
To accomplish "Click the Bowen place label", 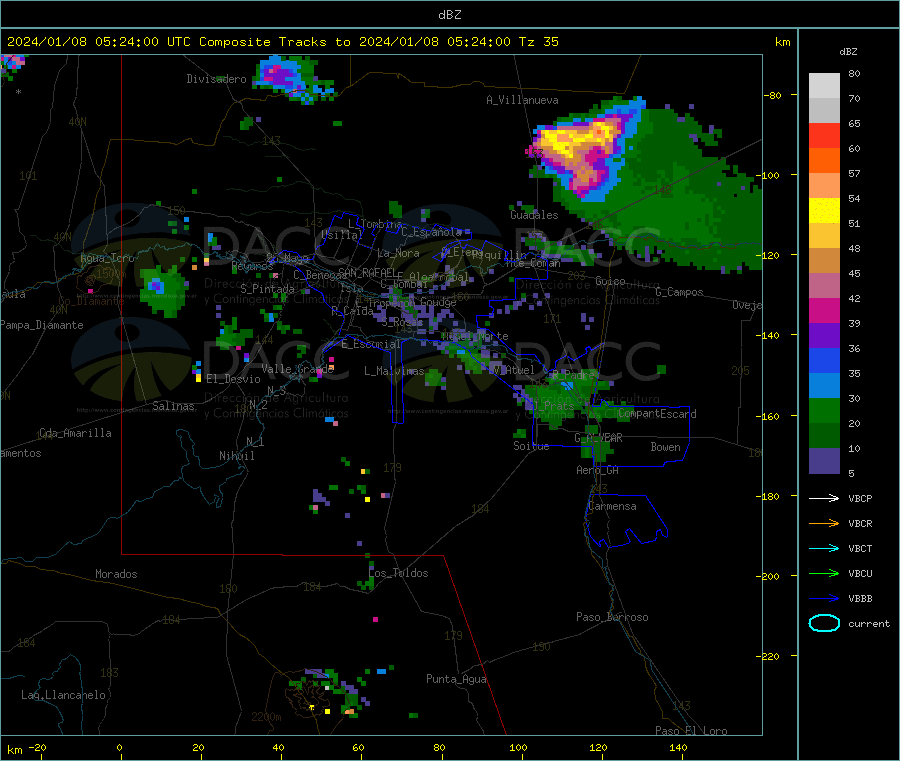I will 665,447.
